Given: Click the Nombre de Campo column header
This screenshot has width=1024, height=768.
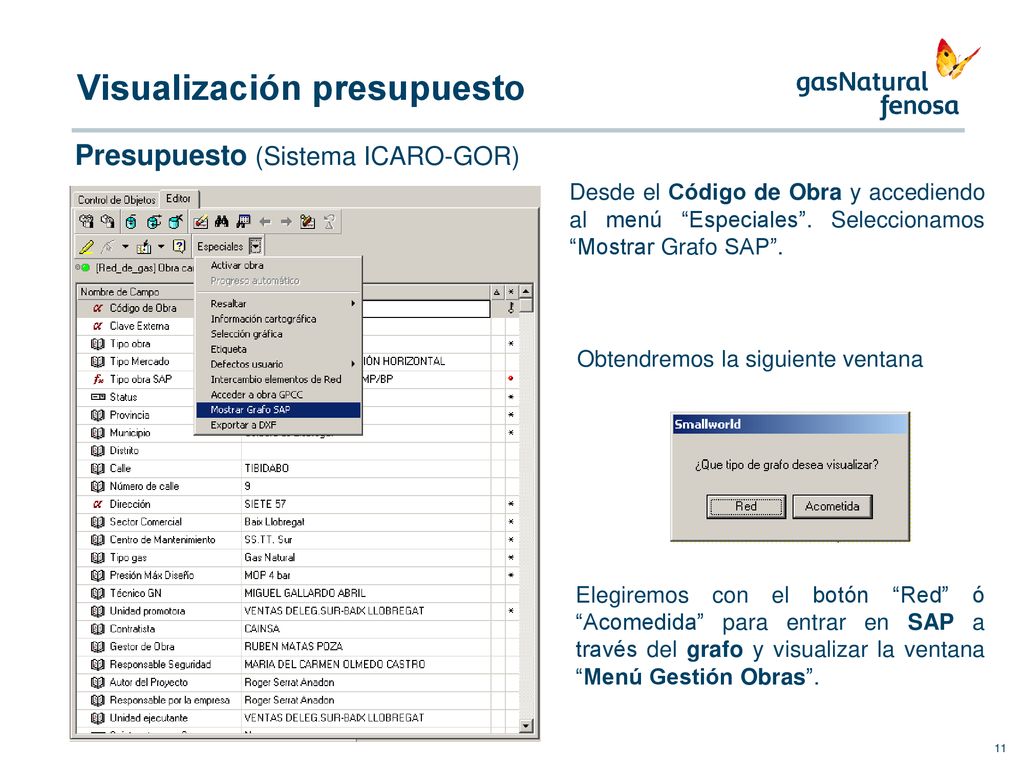Looking at the screenshot, I should tap(136, 292).
